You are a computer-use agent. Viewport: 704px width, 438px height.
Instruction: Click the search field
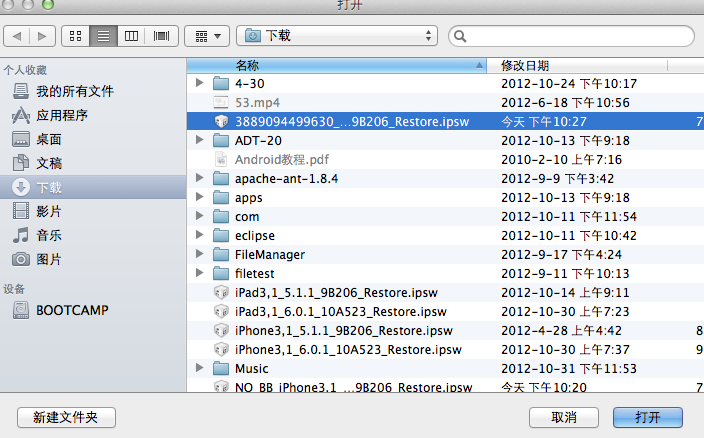571,36
